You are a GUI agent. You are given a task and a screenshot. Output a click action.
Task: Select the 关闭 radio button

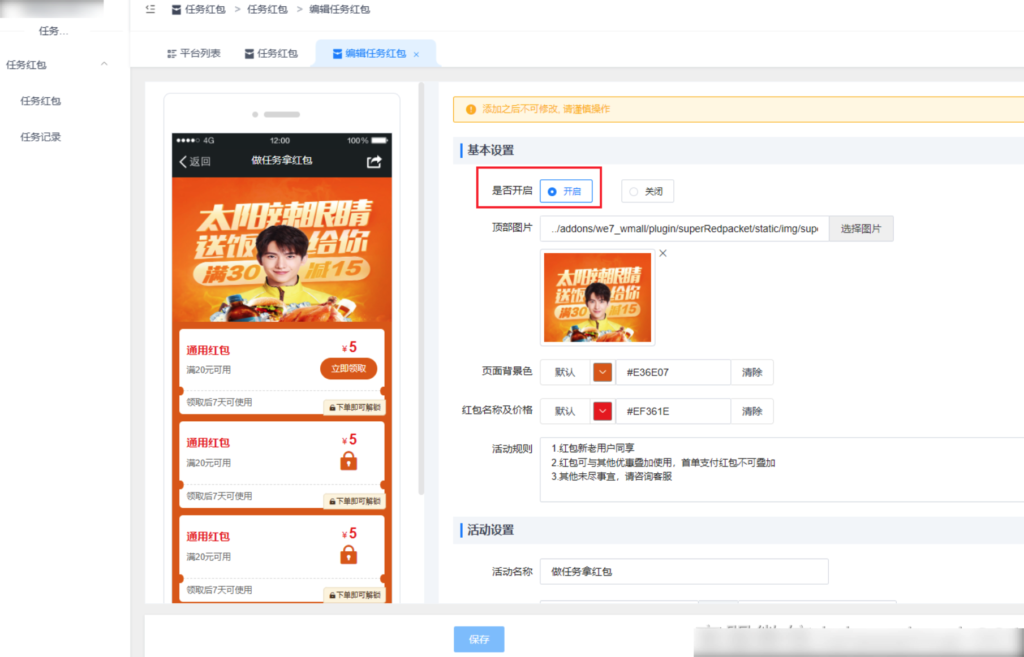(633, 191)
